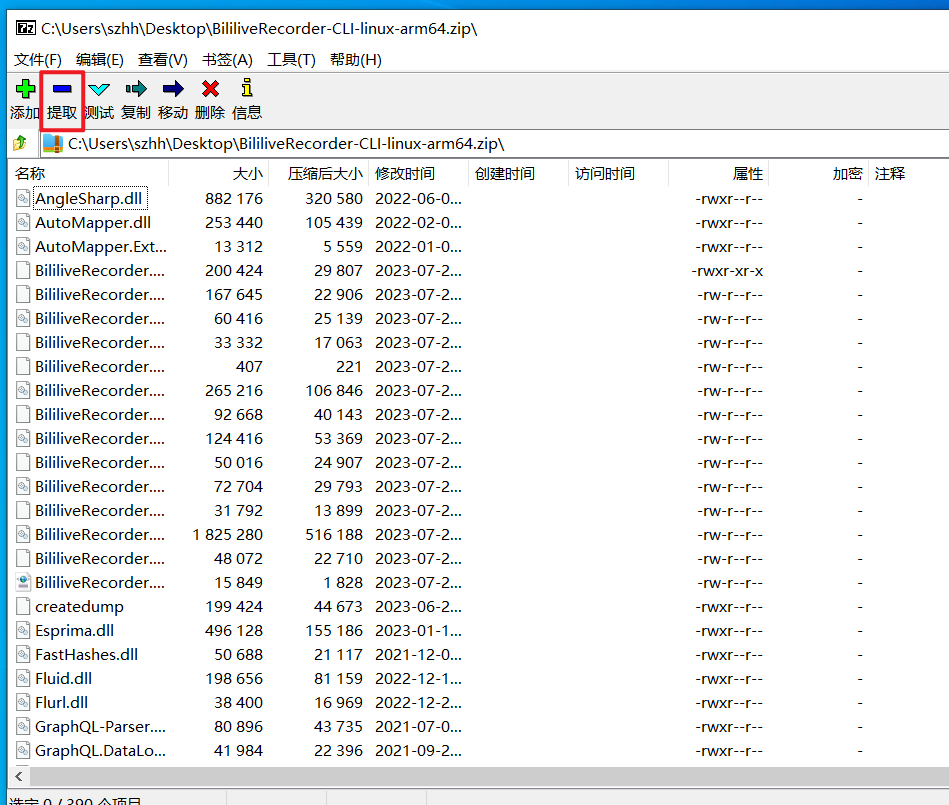Click the green Add (添加) toolbar icon
This screenshot has height=805, width=949.
coord(25,89)
